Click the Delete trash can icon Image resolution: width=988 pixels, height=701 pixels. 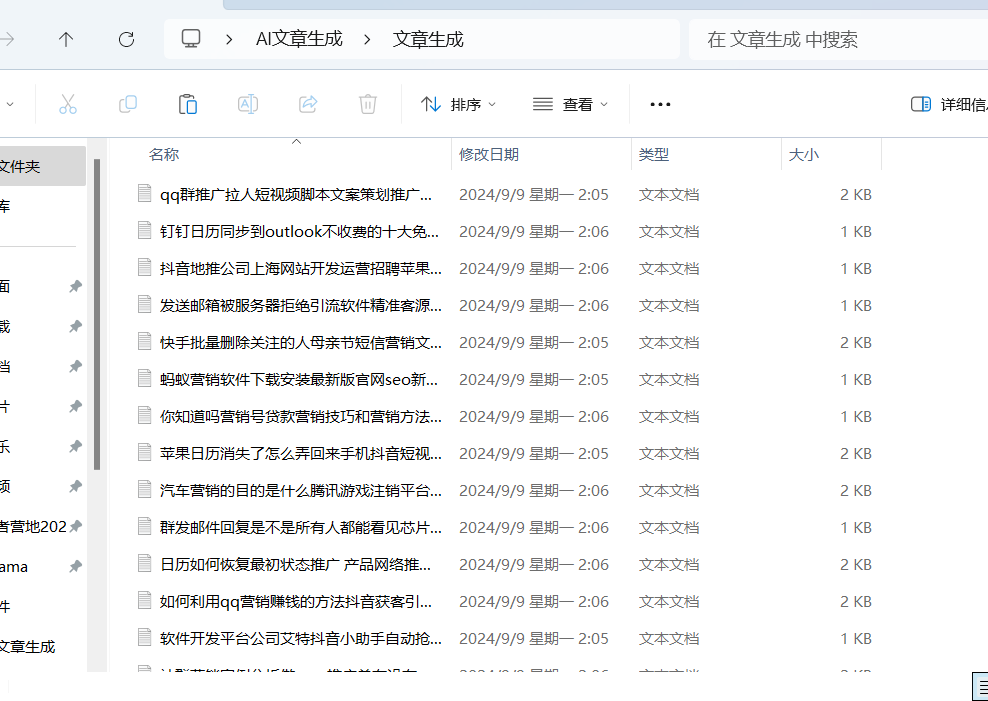[367, 104]
